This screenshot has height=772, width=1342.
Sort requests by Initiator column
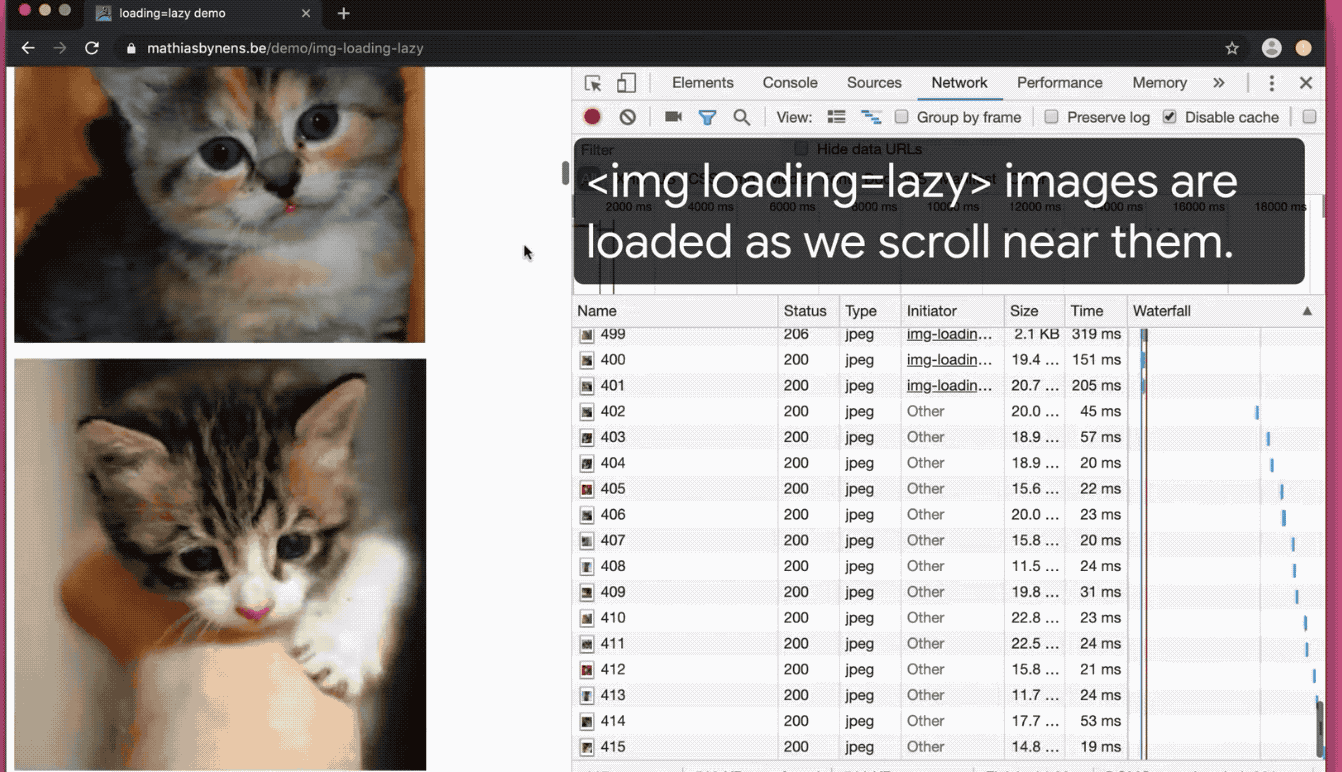(952, 311)
